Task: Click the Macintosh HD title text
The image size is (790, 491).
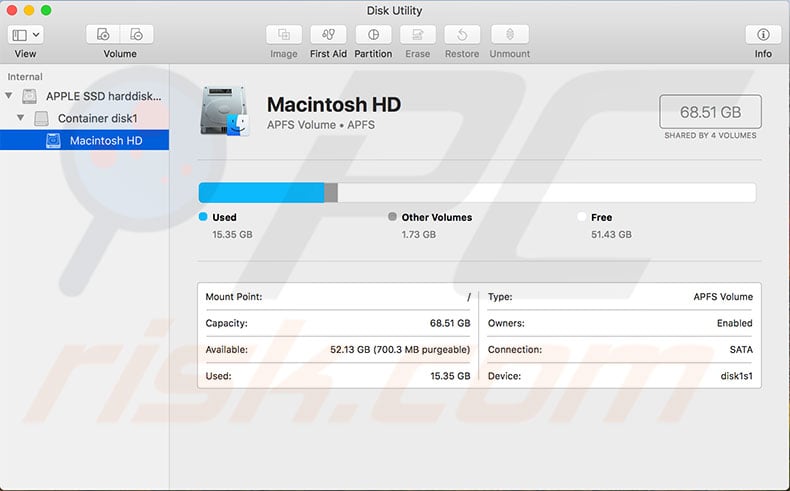Action: click(x=334, y=105)
